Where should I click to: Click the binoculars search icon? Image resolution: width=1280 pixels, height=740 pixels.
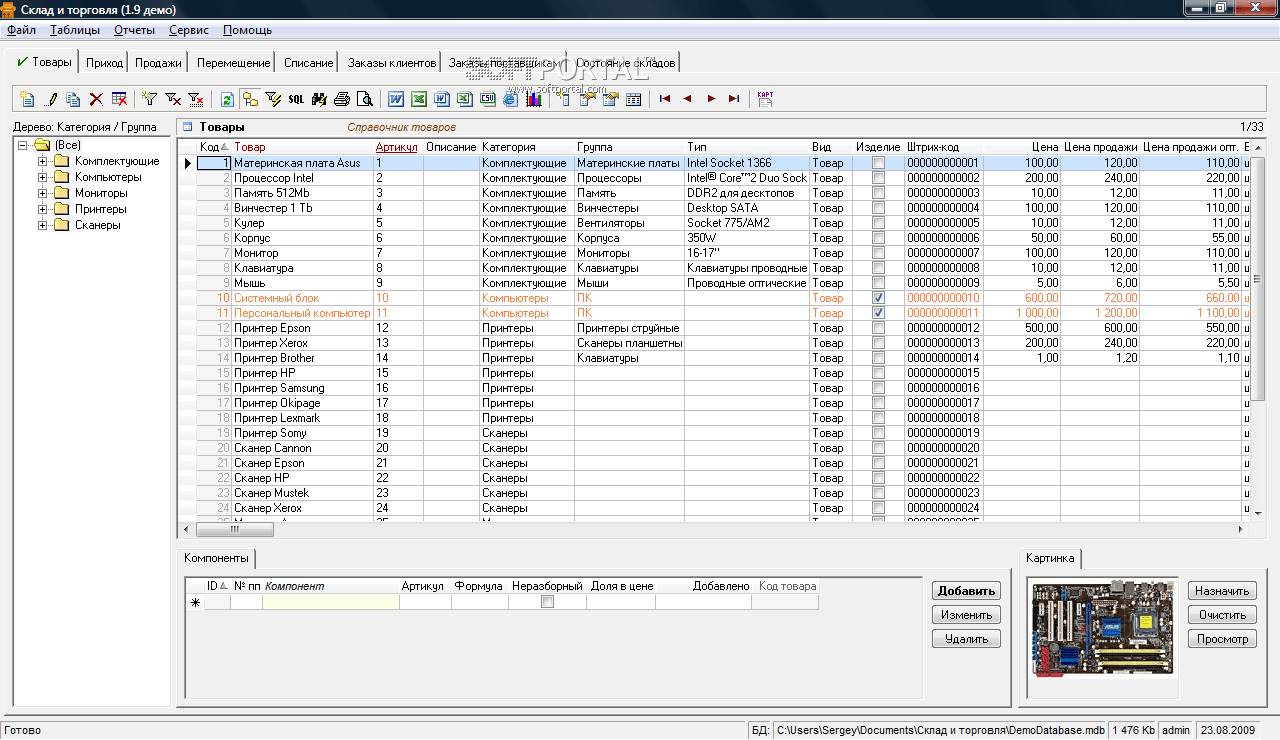coord(319,99)
